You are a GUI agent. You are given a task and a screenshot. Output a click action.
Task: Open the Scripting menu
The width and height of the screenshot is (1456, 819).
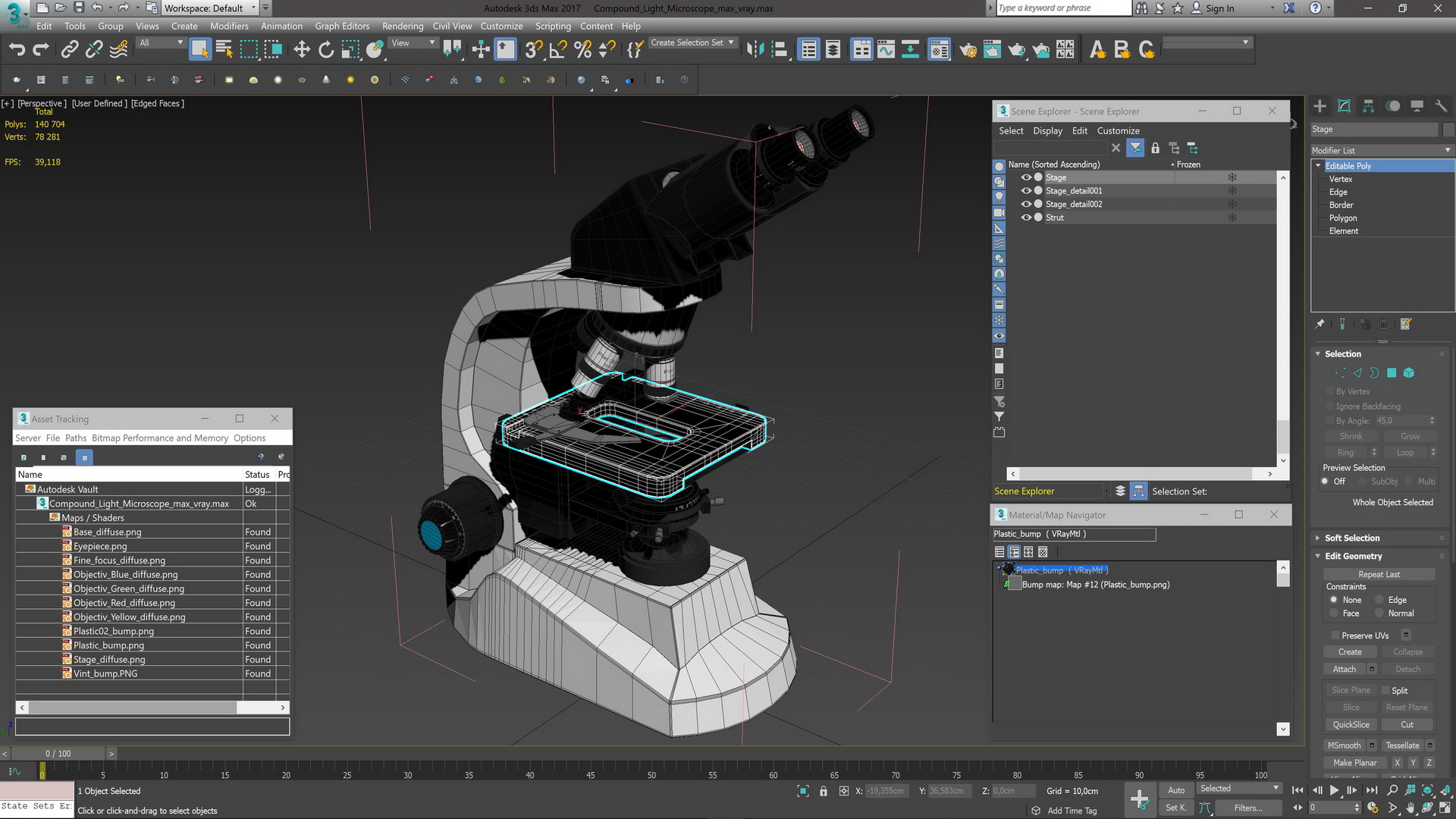pyautogui.click(x=553, y=26)
